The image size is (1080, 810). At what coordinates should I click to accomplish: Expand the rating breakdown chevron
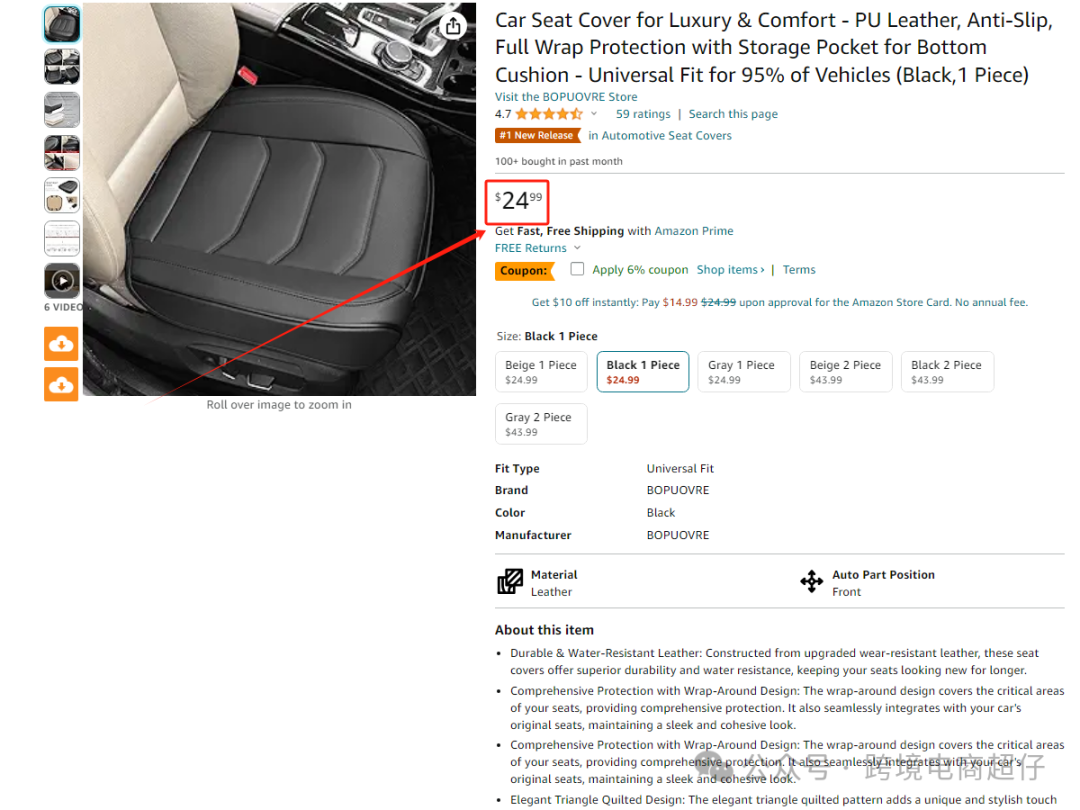click(x=594, y=114)
